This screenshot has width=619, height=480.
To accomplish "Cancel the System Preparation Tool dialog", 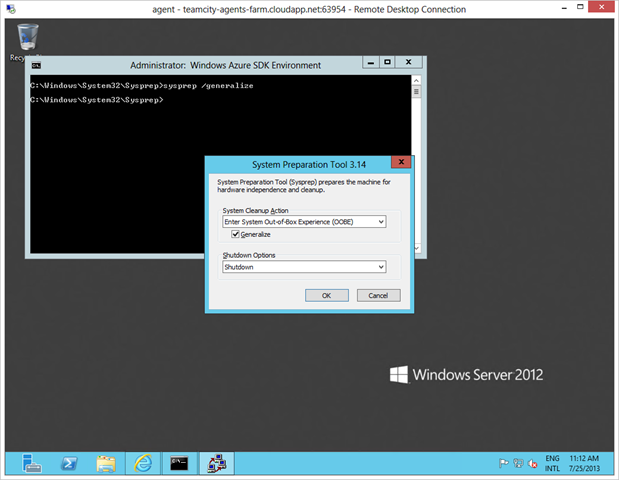I will (378, 295).
